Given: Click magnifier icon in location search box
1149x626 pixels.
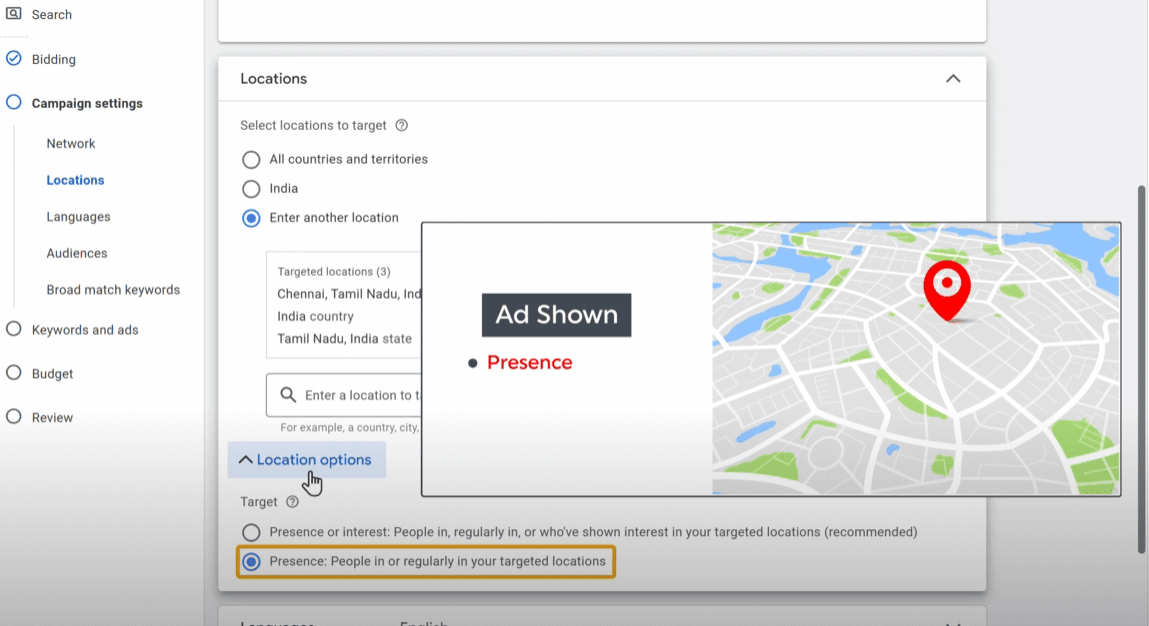Looking at the screenshot, I should (288, 395).
